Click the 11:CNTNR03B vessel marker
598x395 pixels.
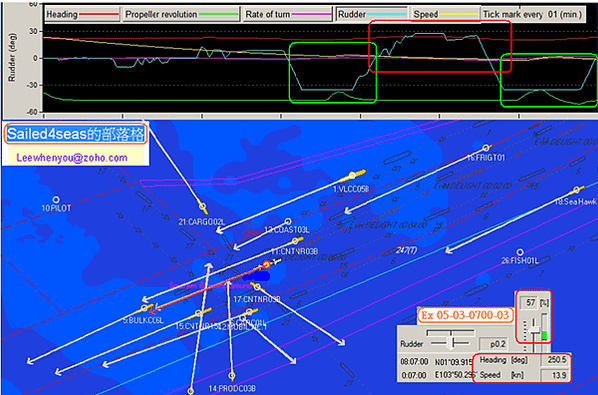point(296,241)
